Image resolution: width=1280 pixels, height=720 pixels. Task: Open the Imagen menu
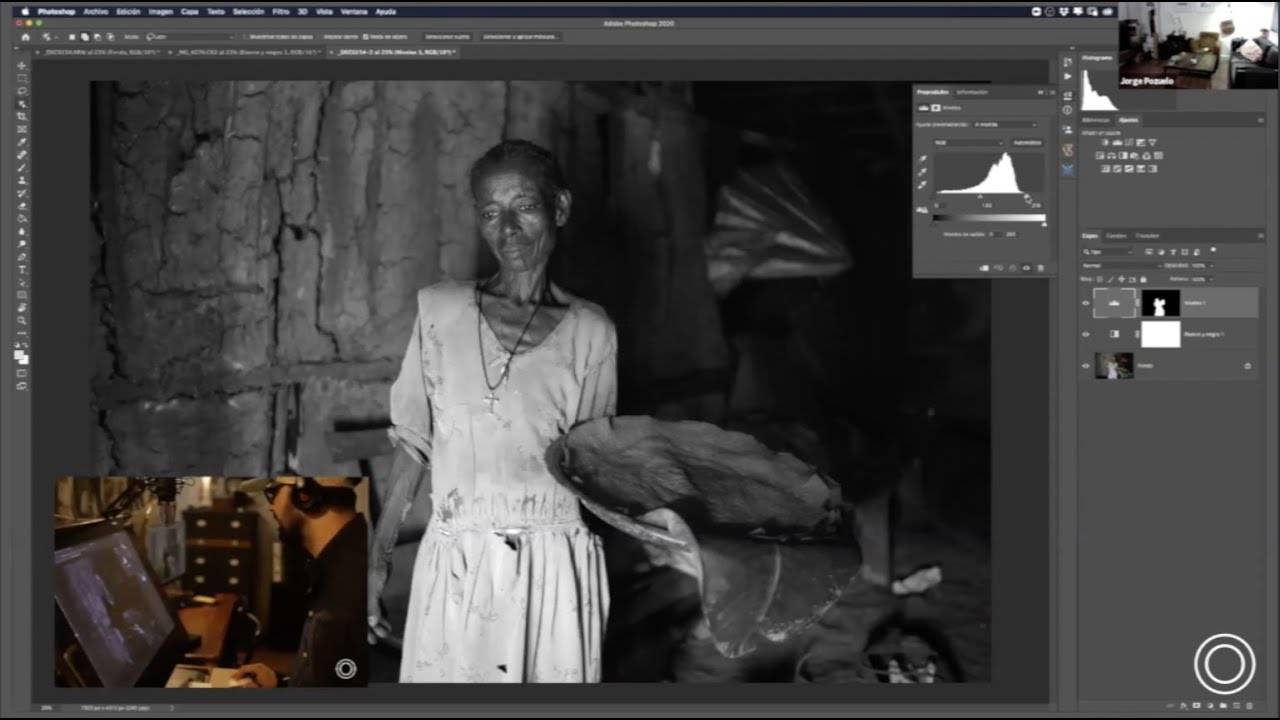coord(160,12)
